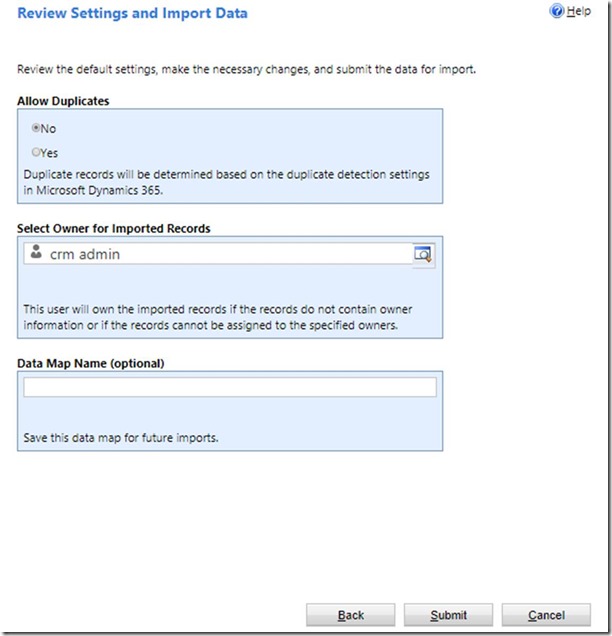Go back with the Back button
The height and width of the screenshot is (636, 612).
coord(350,615)
